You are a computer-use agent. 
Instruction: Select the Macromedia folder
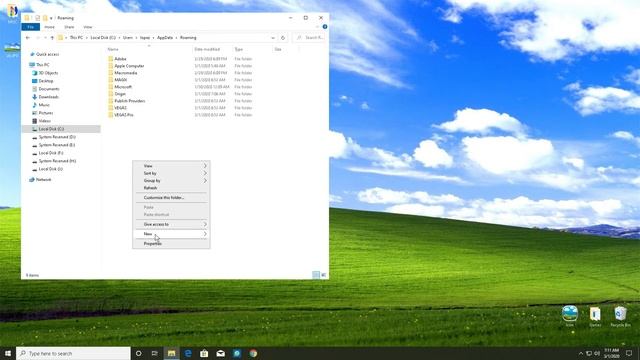click(126, 73)
